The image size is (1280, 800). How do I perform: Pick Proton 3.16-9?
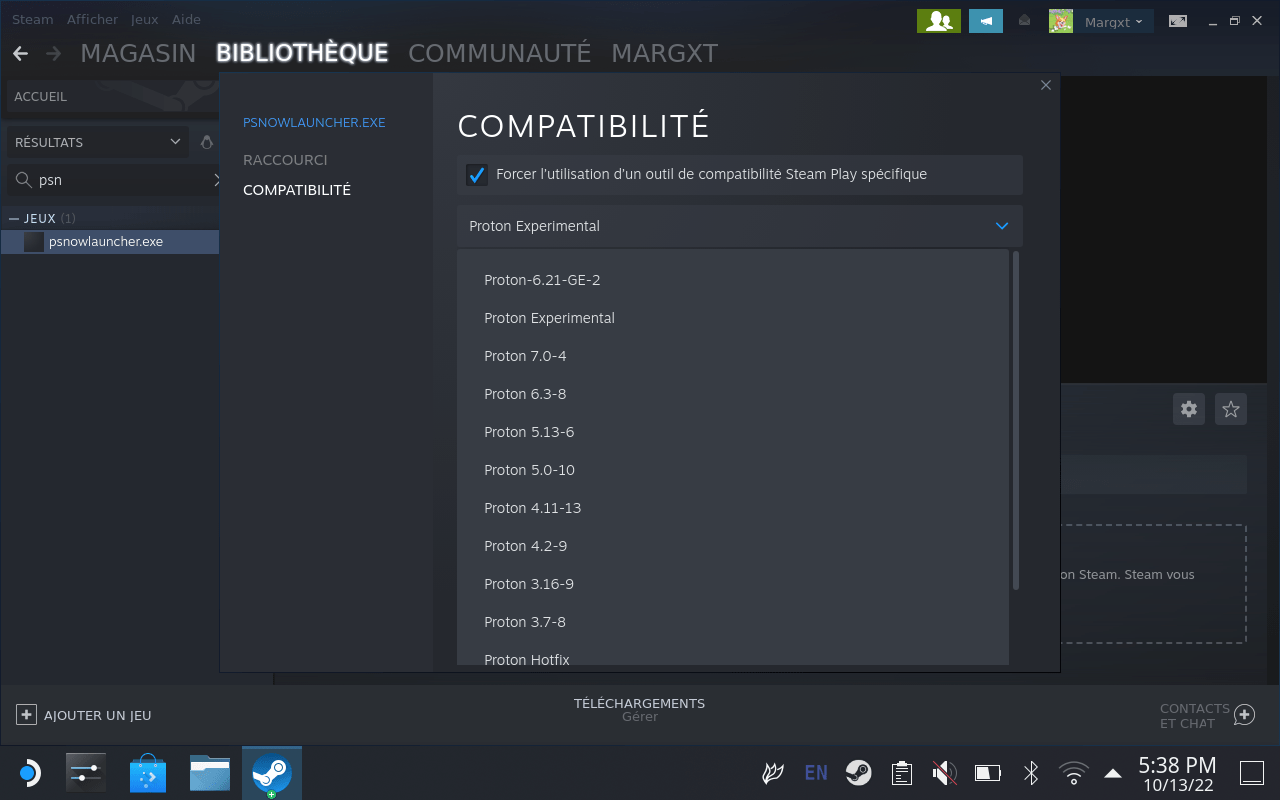click(733, 584)
